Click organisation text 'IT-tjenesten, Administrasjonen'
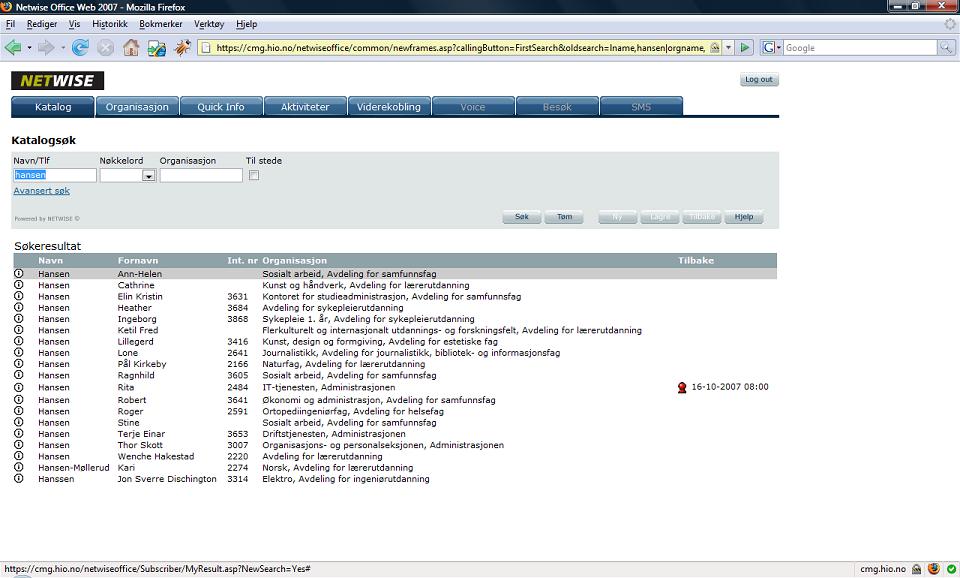 tap(329, 387)
